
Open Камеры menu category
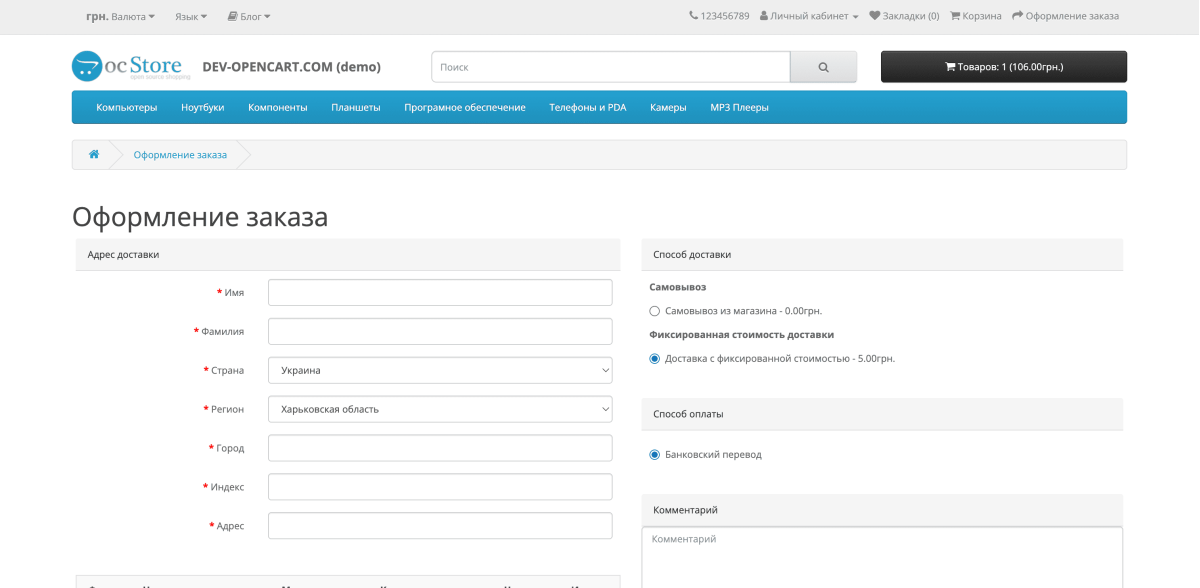(x=668, y=107)
